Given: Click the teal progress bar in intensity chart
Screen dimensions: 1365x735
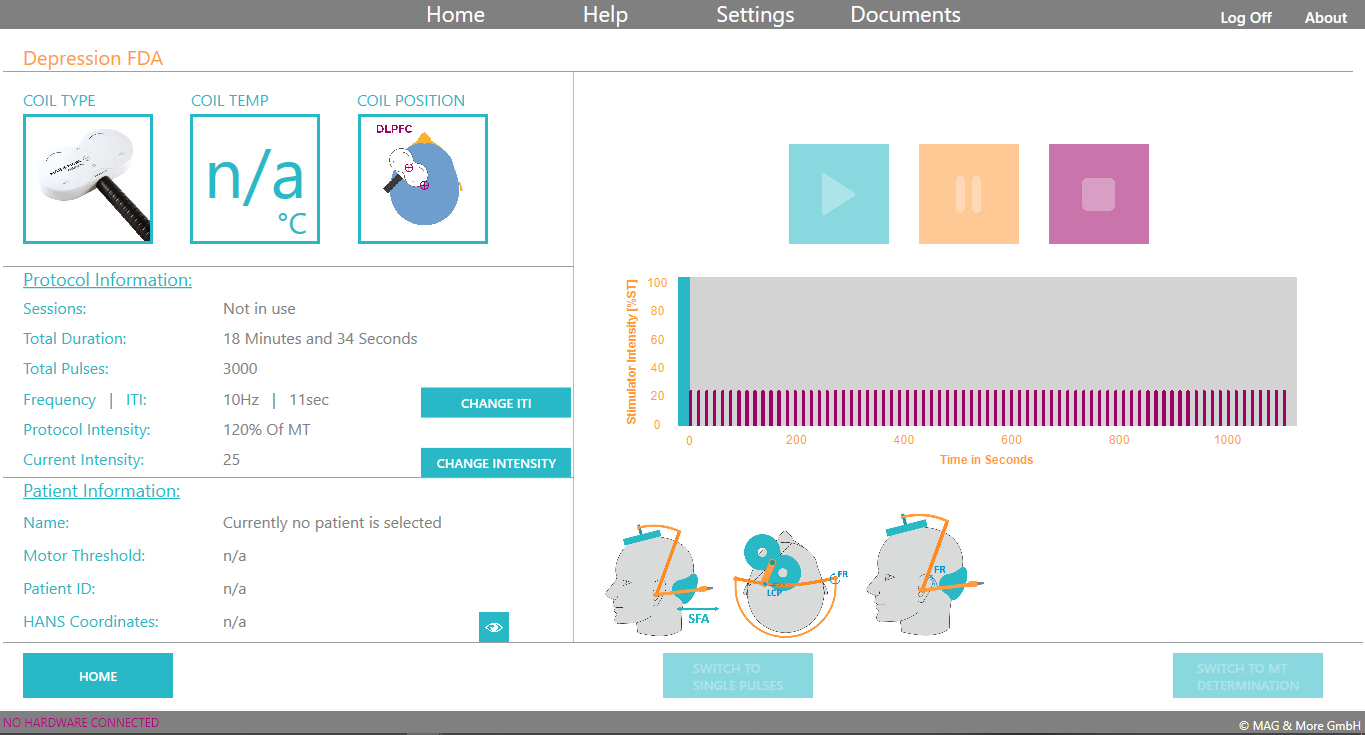Looking at the screenshot, I should (x=684, y=351).
